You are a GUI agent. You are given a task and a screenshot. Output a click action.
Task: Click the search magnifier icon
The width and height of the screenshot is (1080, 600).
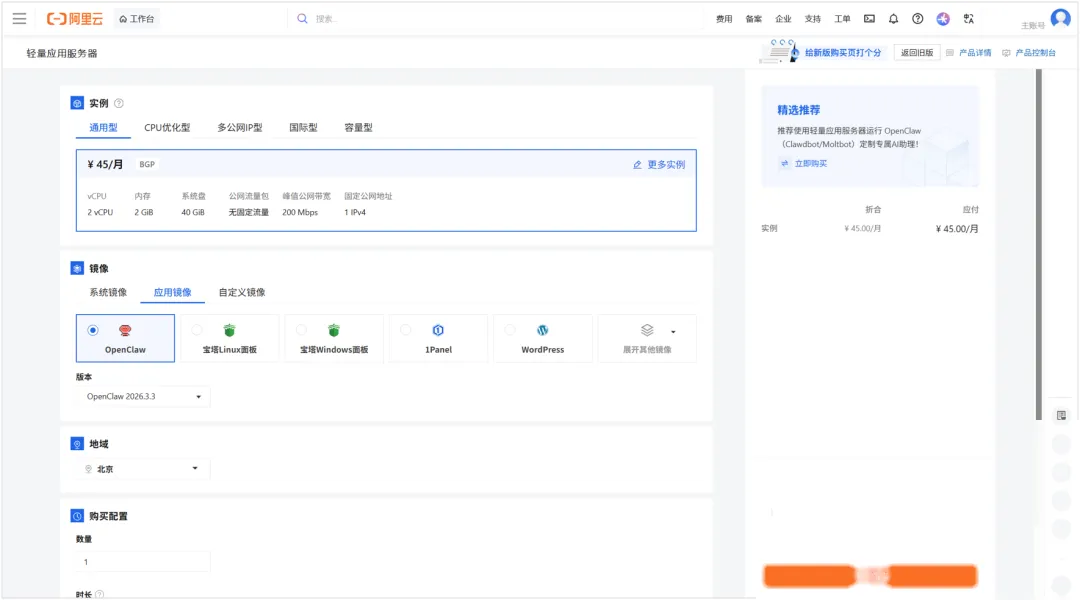point(302,19)
